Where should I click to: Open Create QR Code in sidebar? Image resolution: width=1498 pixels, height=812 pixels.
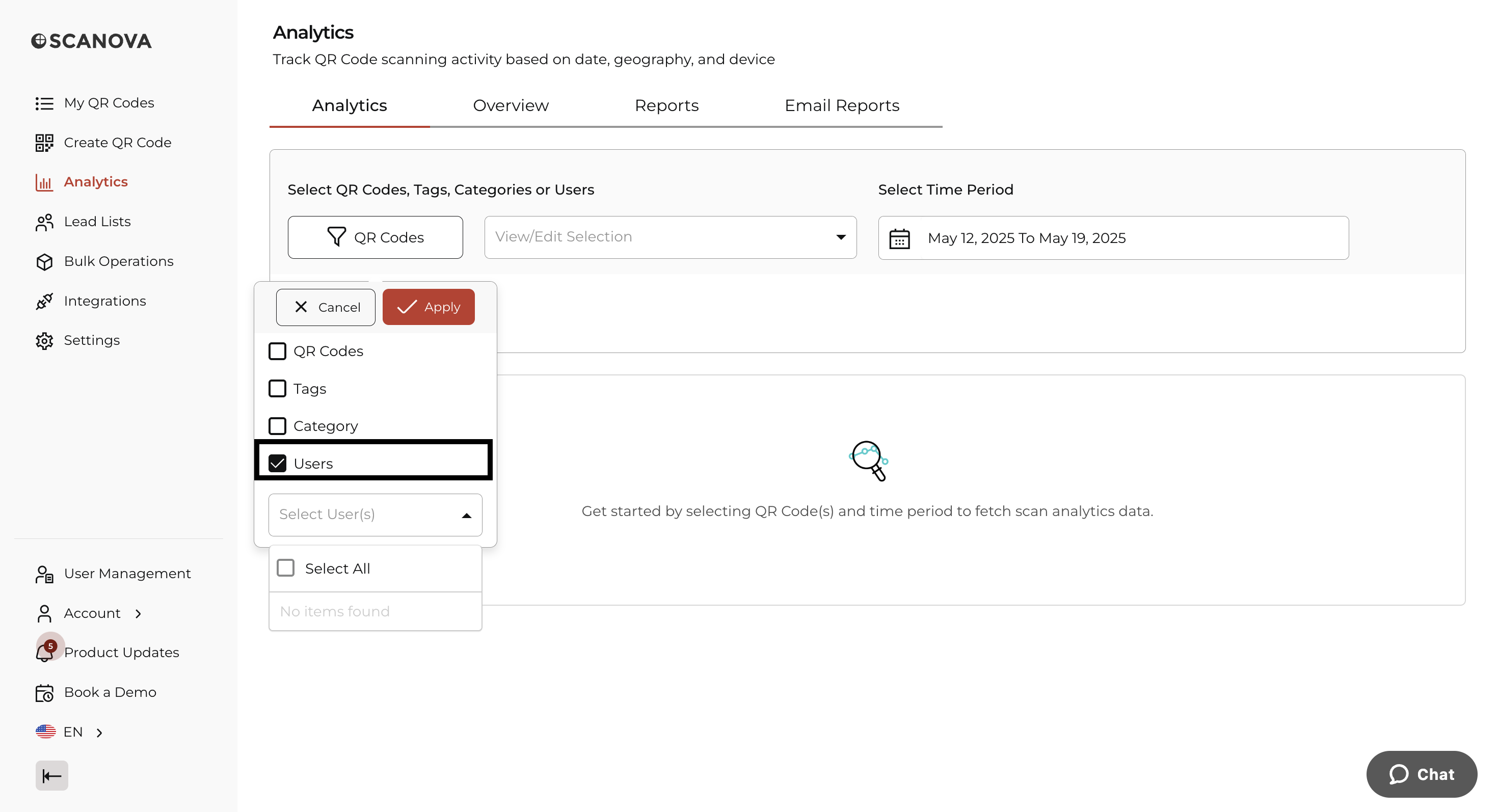(118, 143)
